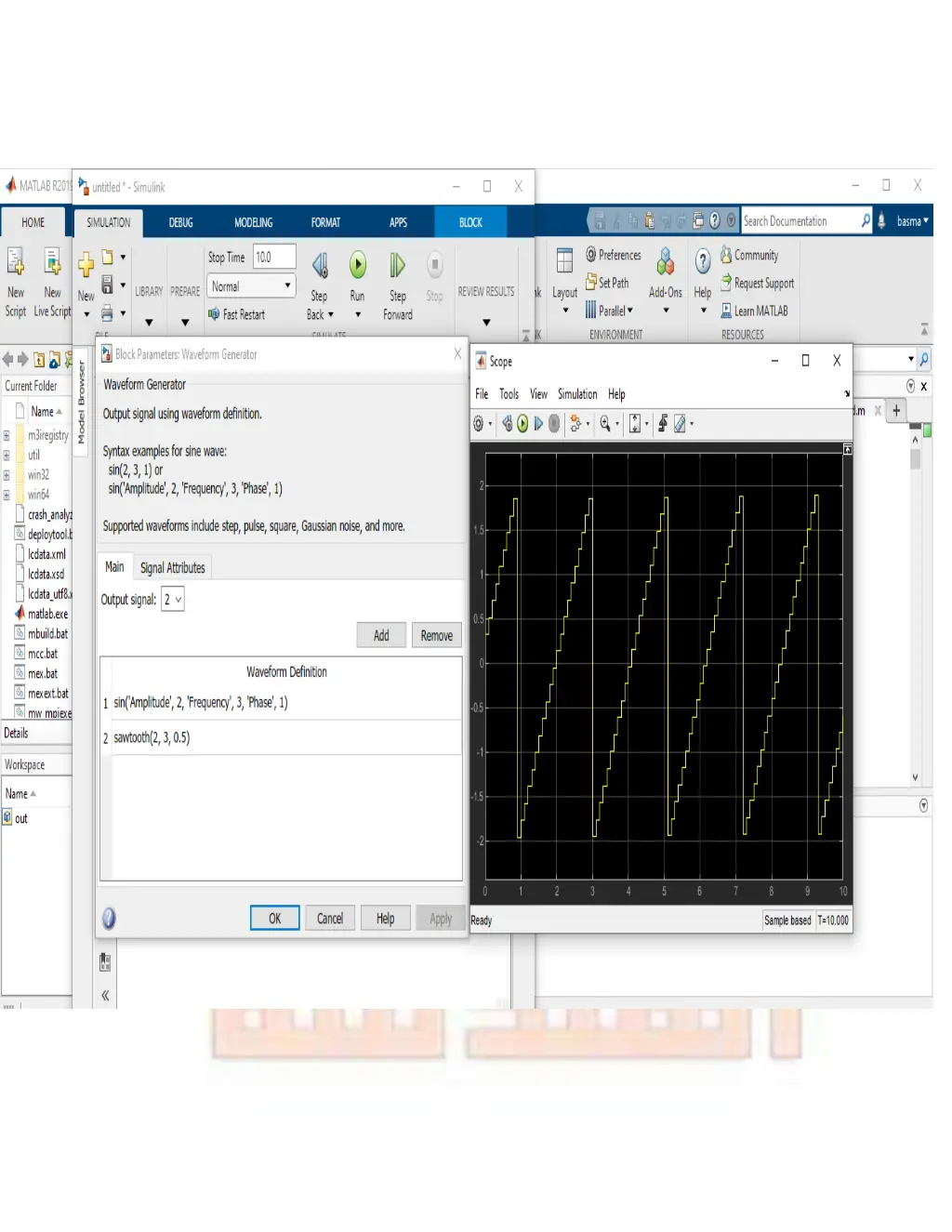Image resolution: width=952 pixels, height=1232 pixels.
Task: Click the Add waveform button
Action: (381, 635)
